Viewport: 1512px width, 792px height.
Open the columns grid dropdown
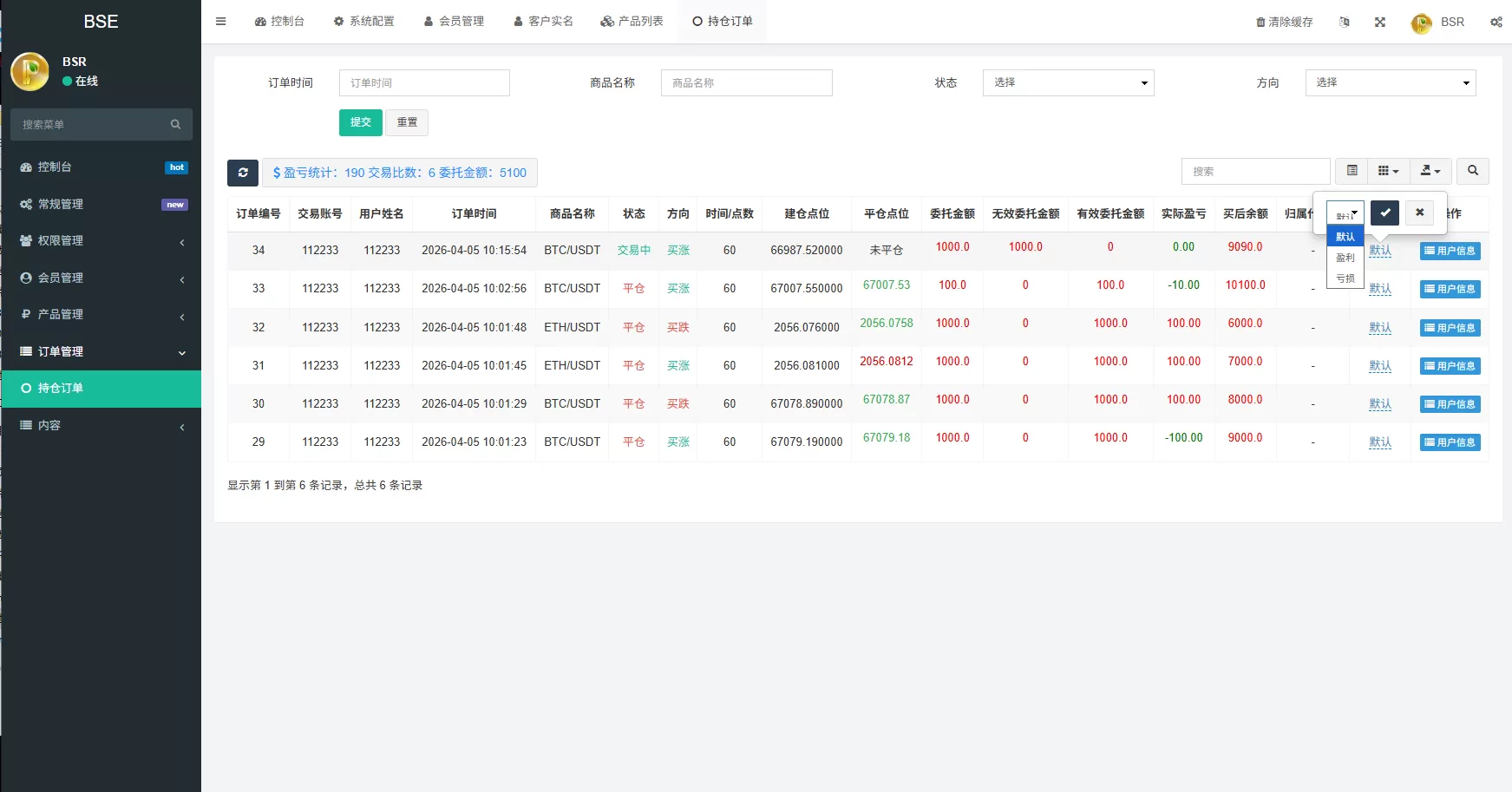click(1388, 171)
